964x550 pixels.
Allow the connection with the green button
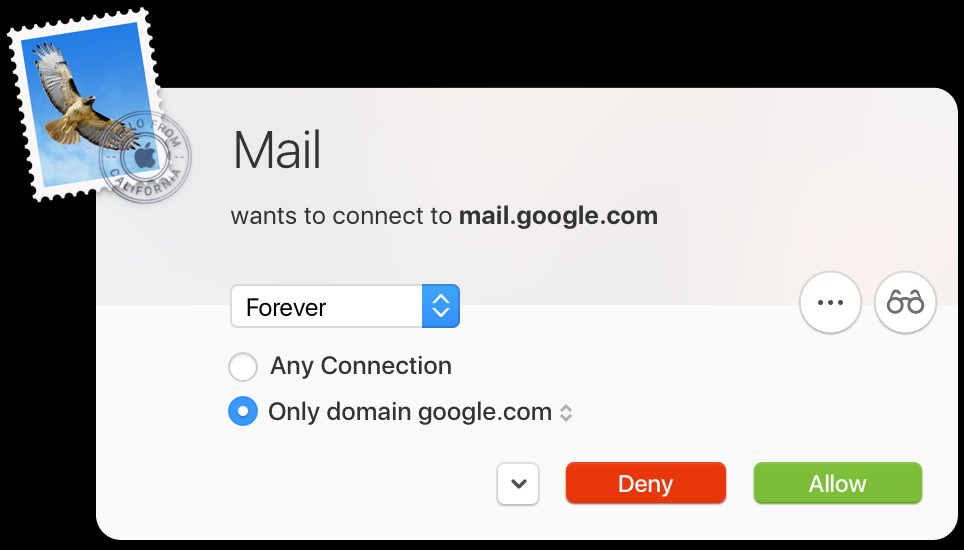coord(837,483)
